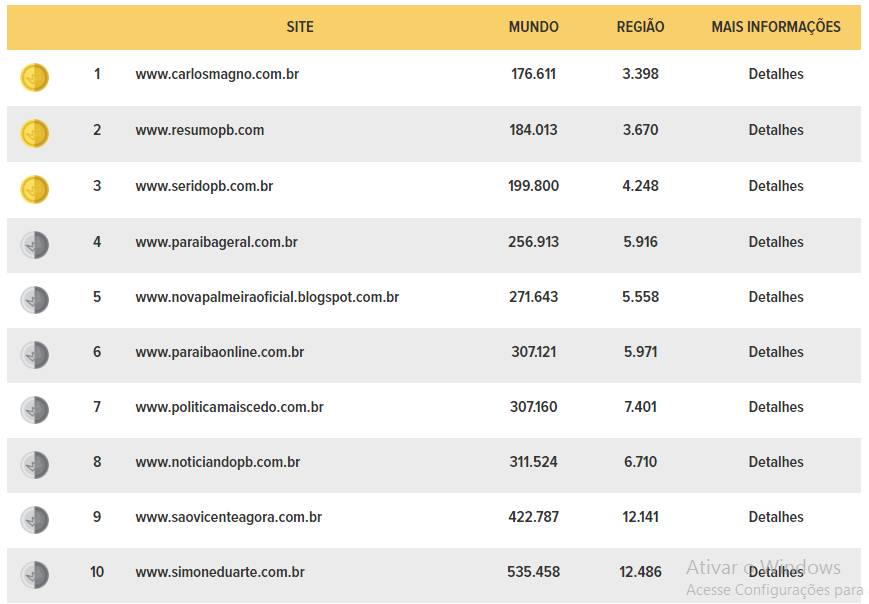Click silver medal icon for novapalmeiraoficial blog
The height and width of the screenshot is (604, 869).
(x=34, y=300)
